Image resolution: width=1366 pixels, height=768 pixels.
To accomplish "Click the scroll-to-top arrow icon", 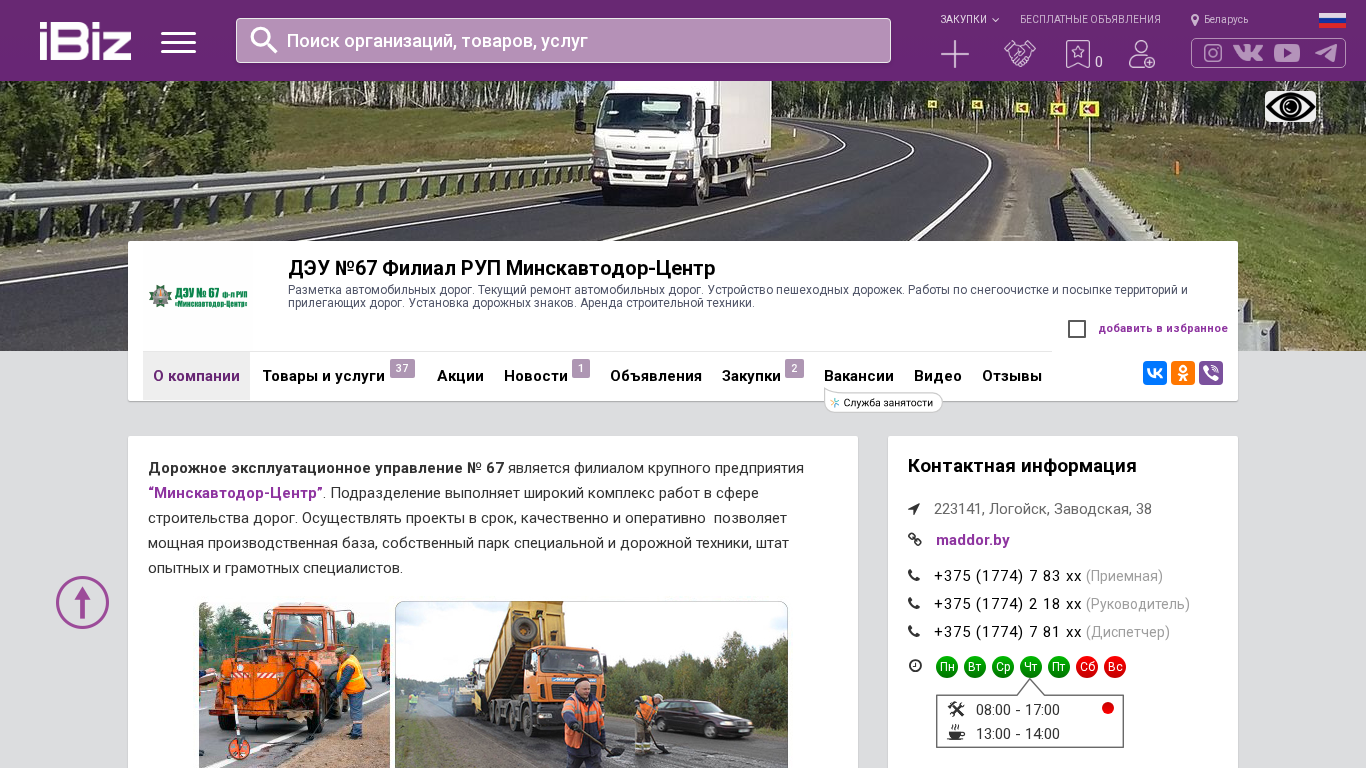I will (x=82, y=603).
